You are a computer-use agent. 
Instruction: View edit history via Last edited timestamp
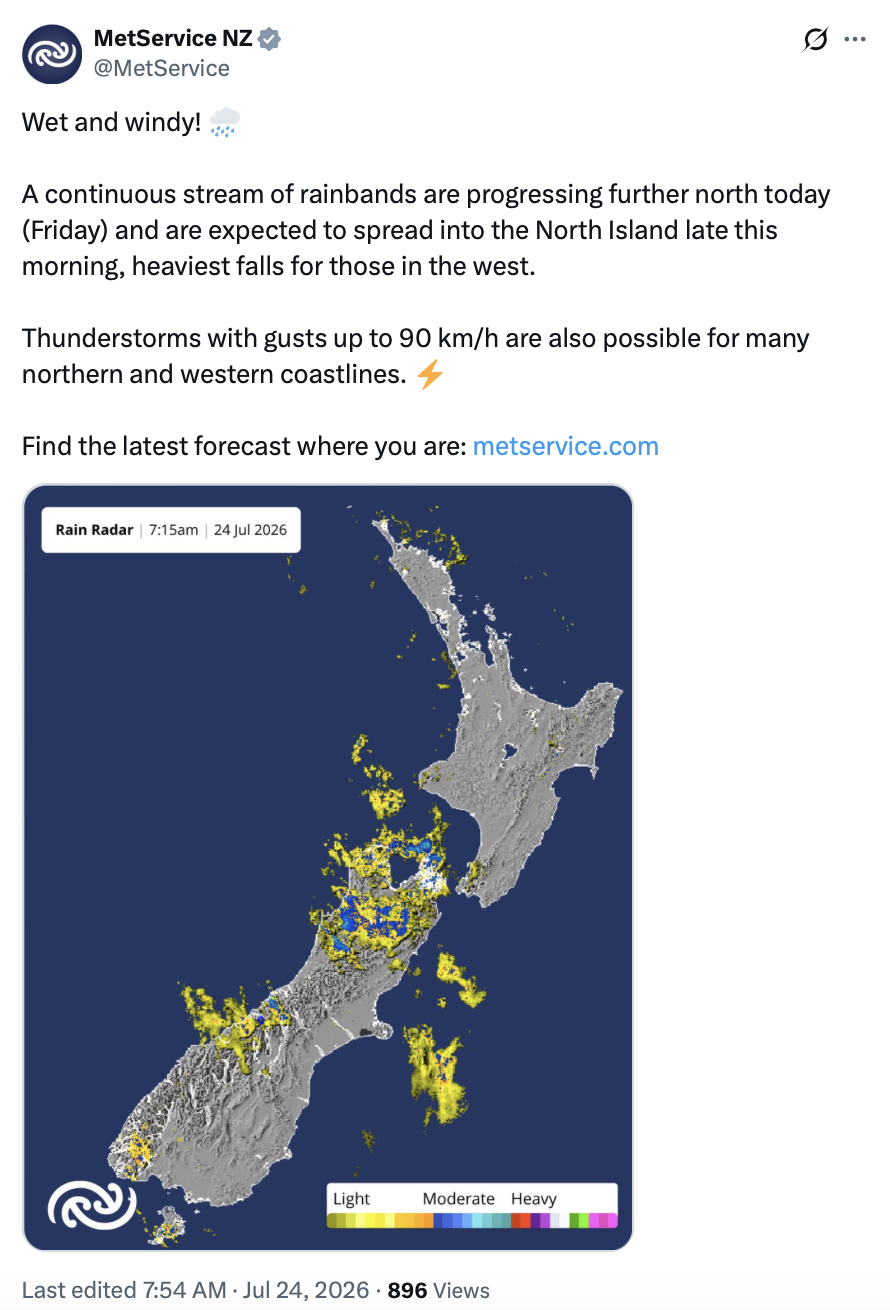[x=124, y=1290]
